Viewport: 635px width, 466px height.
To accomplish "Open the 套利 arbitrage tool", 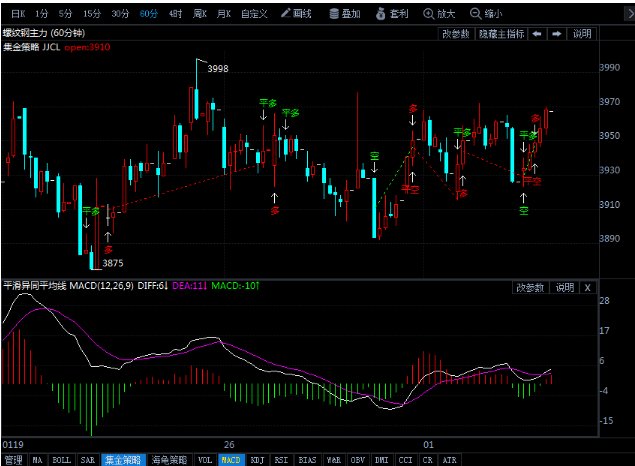I will pyautogui.click(x=393, y=14).
